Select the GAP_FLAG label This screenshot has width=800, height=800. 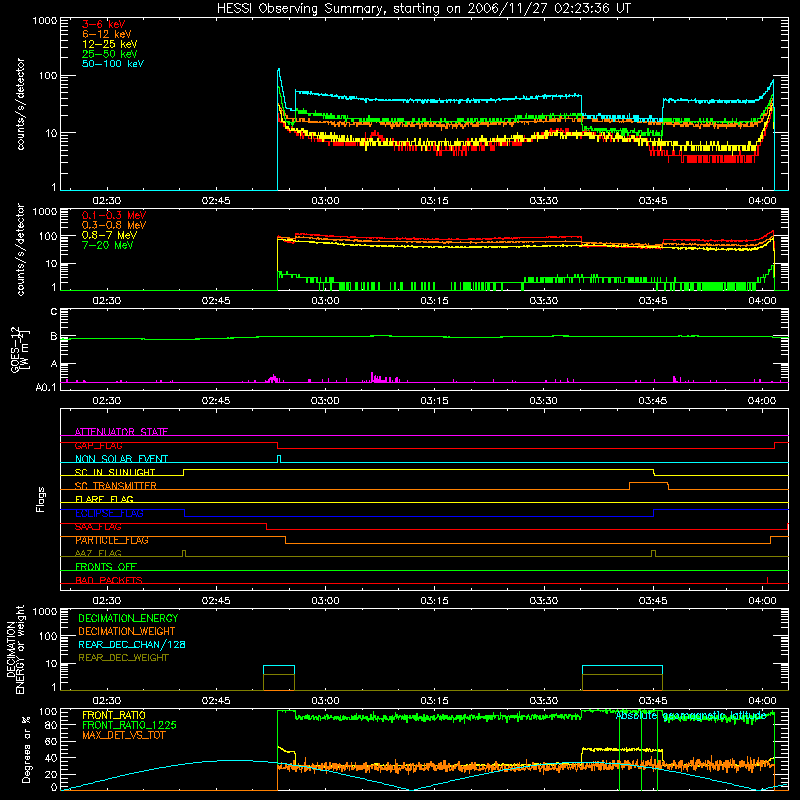(x=98, y=445)
